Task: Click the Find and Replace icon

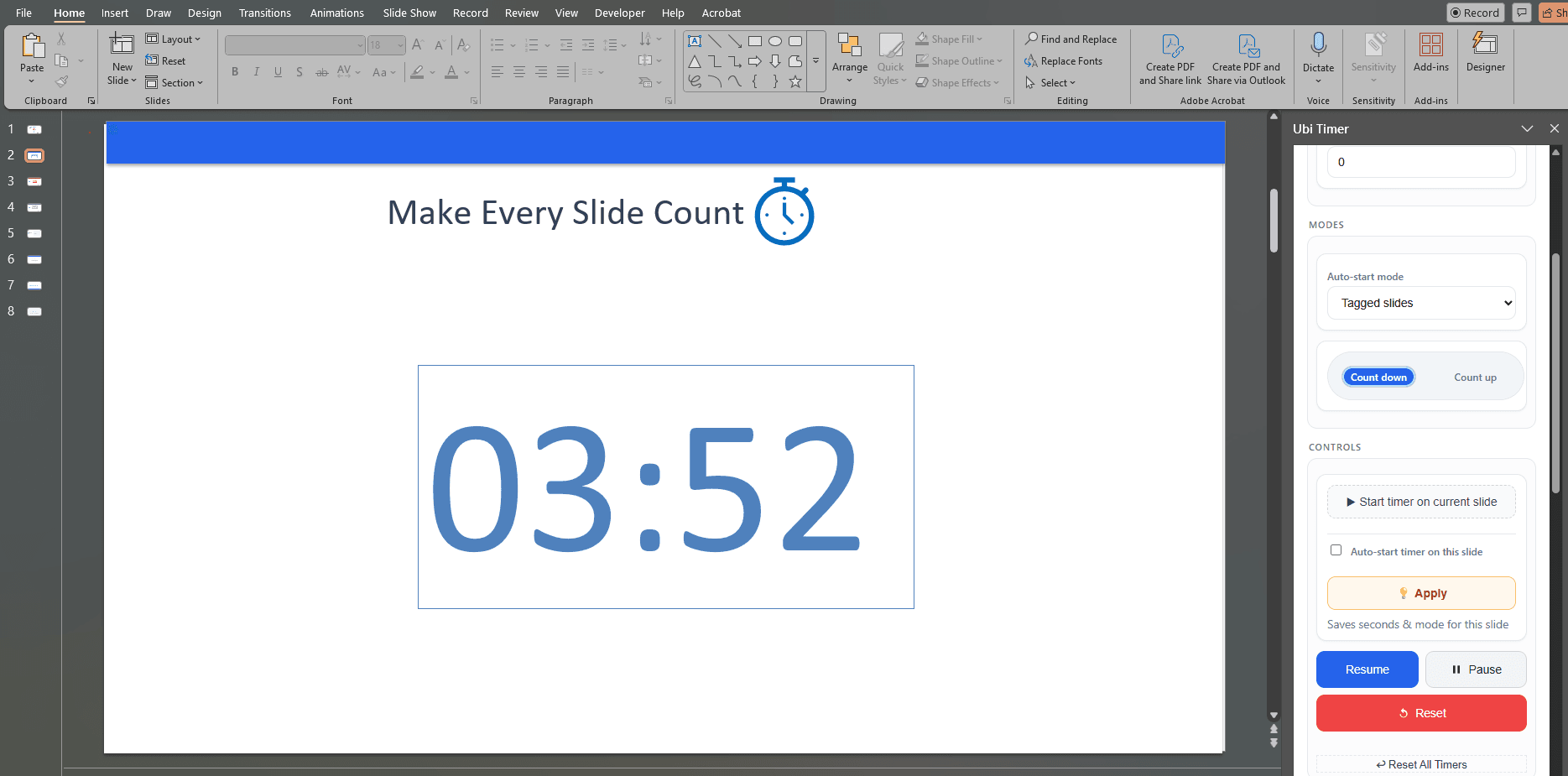Action: coord(1030,39)
